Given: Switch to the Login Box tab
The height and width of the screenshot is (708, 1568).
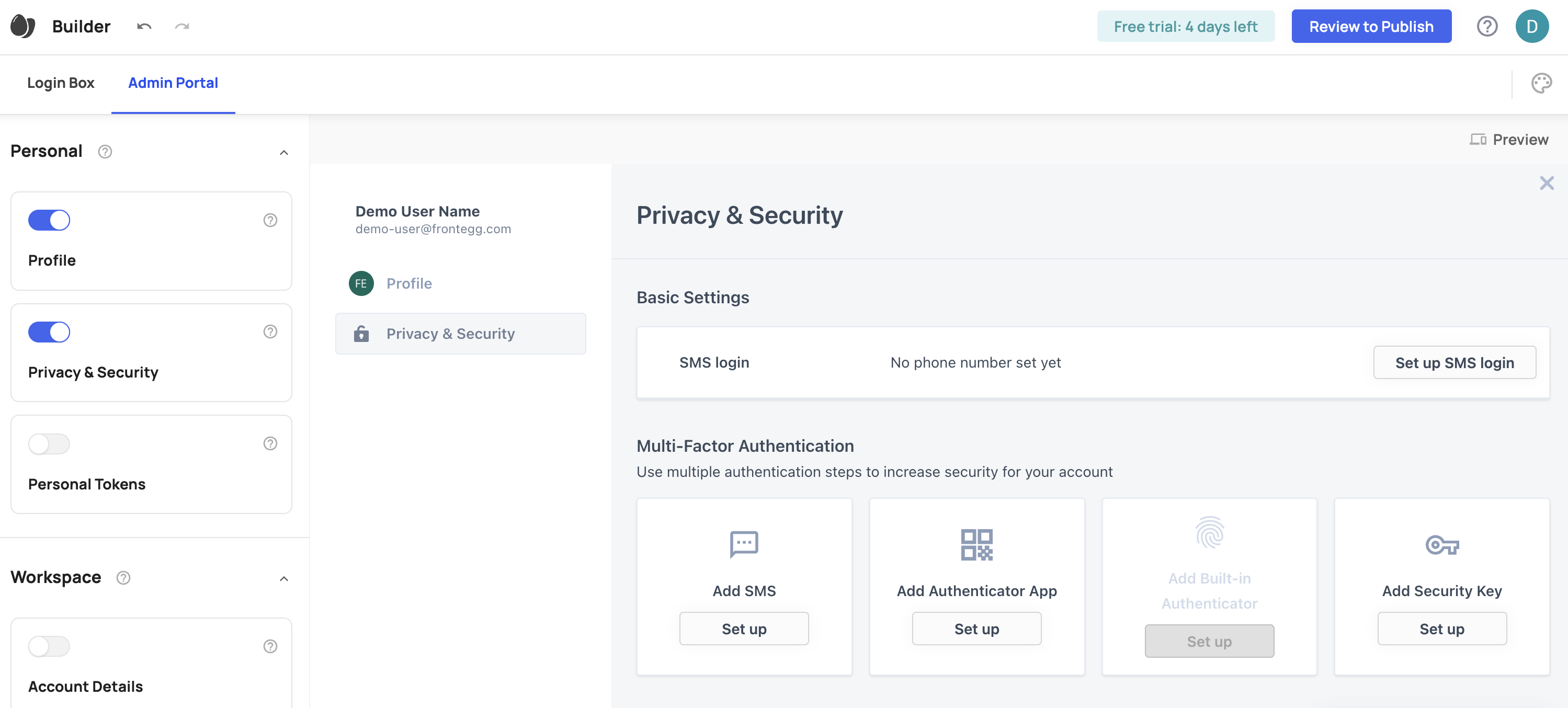Looking at the screenshot, I should point(60,83).
